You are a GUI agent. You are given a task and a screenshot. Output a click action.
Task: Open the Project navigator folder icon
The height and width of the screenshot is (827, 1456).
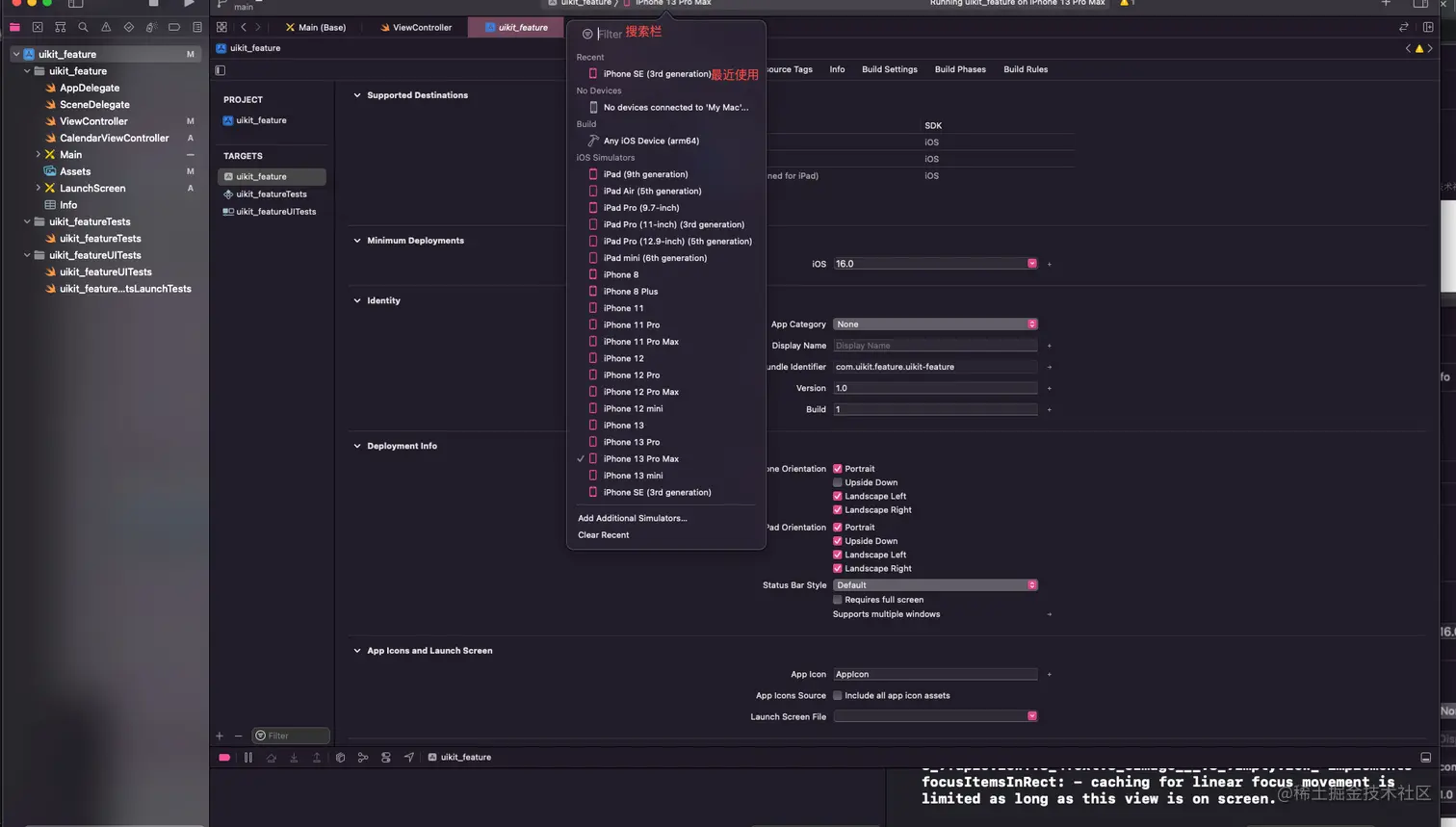pyautogui.click(x=14, y=27)
